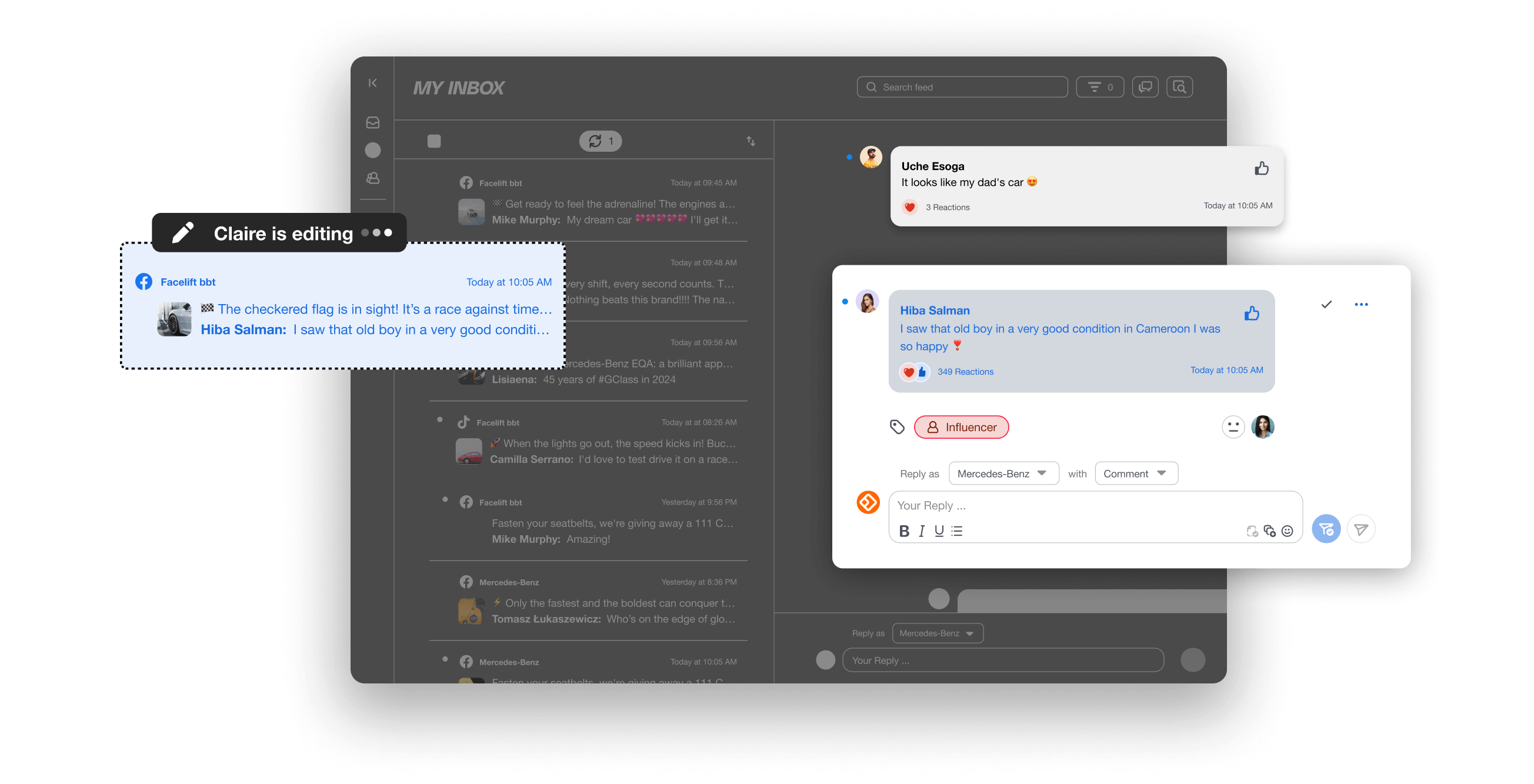1534x784 pixels.
Task: Toggle list formatting in reply composer
Action: pos(956,530)
